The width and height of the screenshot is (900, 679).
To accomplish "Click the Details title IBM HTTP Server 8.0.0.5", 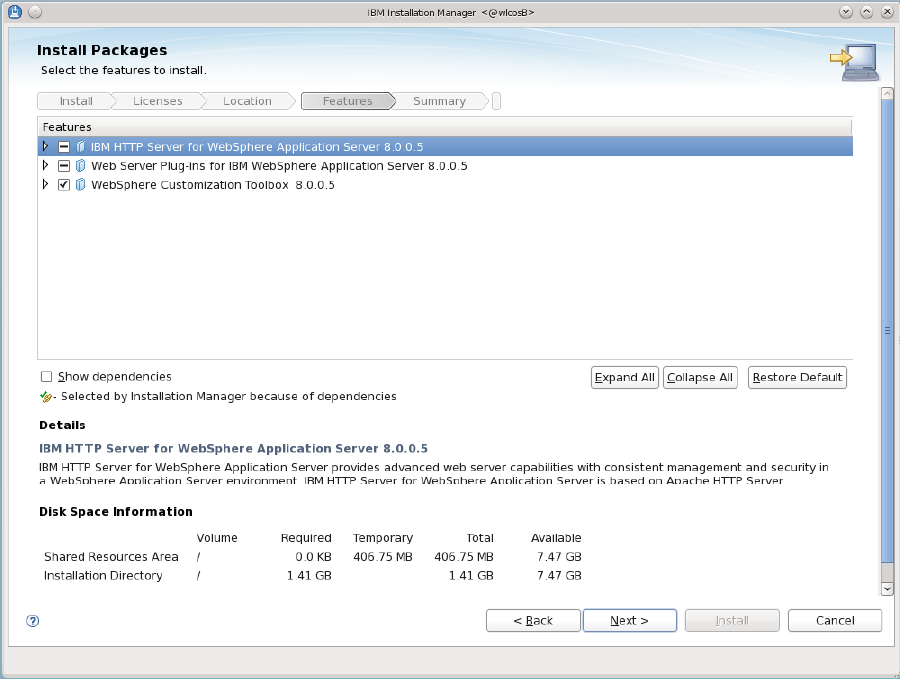I will pyautogui.click(x=233, y=448).
